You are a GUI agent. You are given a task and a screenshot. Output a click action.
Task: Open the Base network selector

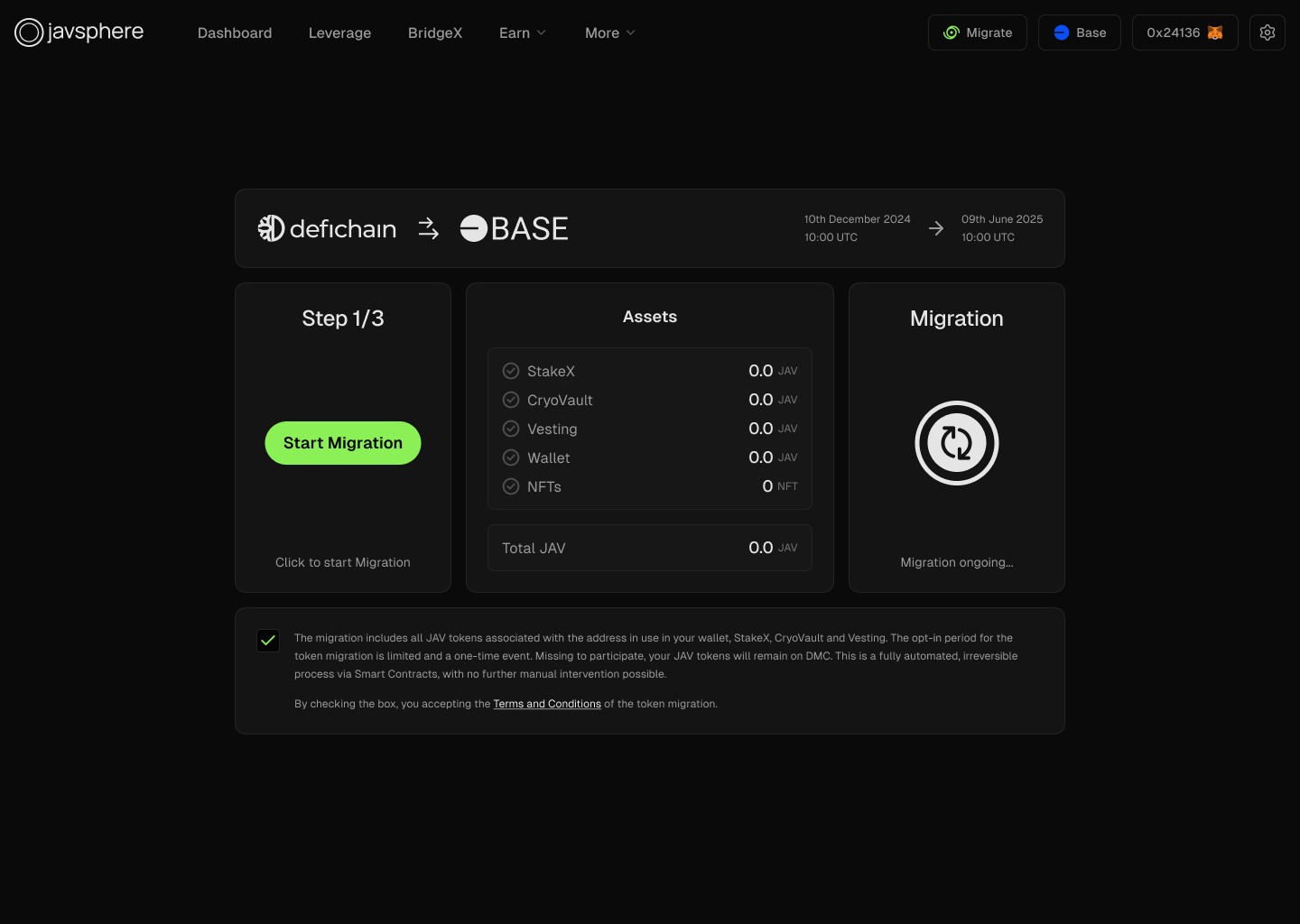click(1080, 32)
